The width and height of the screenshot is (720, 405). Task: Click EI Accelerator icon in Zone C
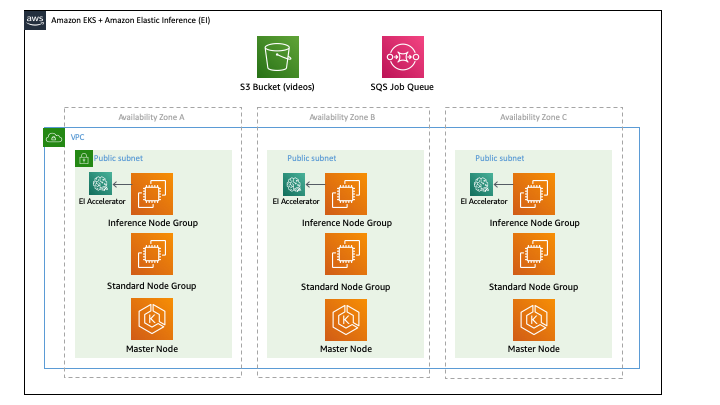481,184
